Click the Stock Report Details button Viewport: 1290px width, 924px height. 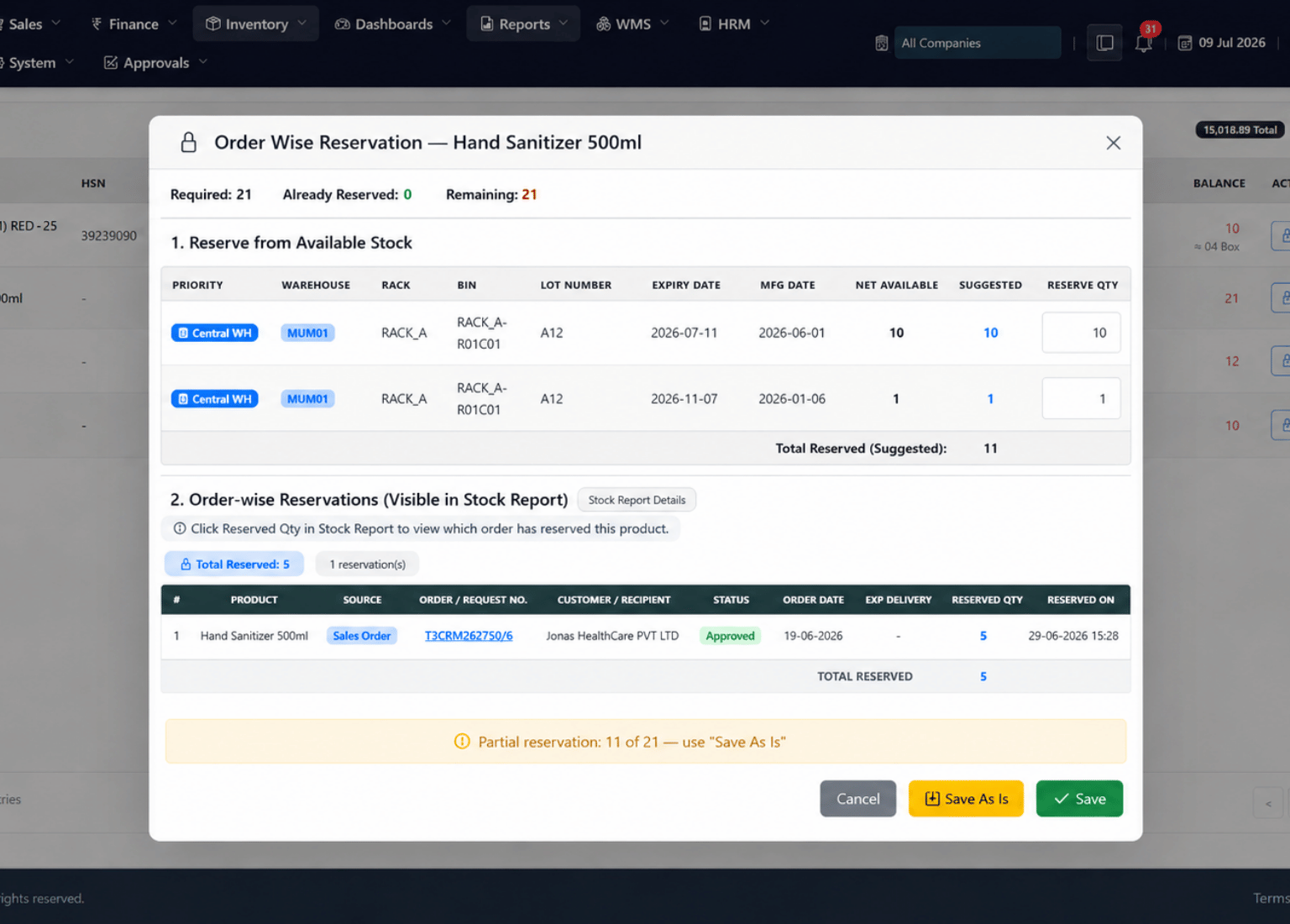click(637, 500)
